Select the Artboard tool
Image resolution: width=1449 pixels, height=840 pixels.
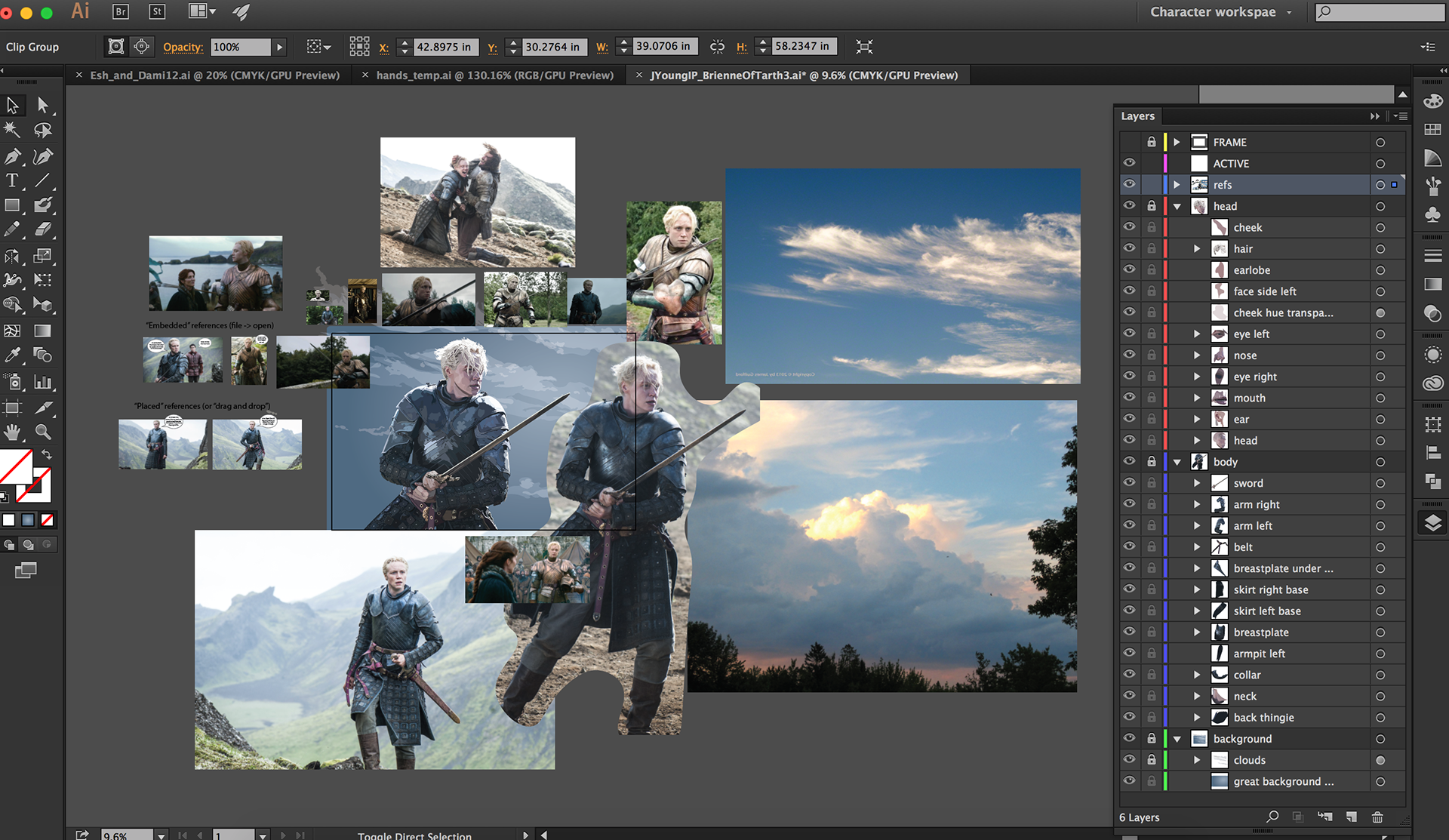coord(13,408)
